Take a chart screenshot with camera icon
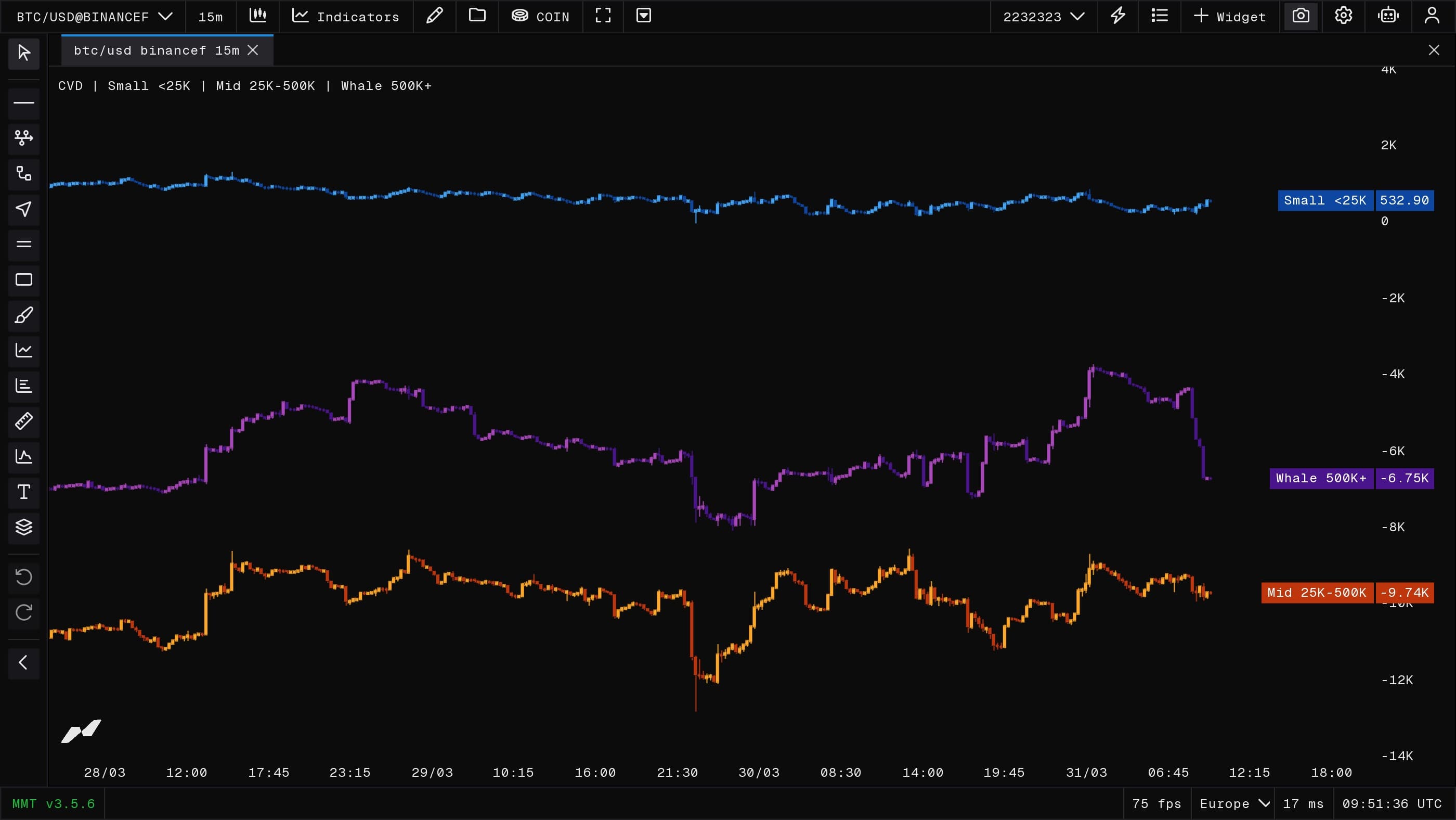The height and width of the screenshot is (820, 1456). [x=1301, y=16]
